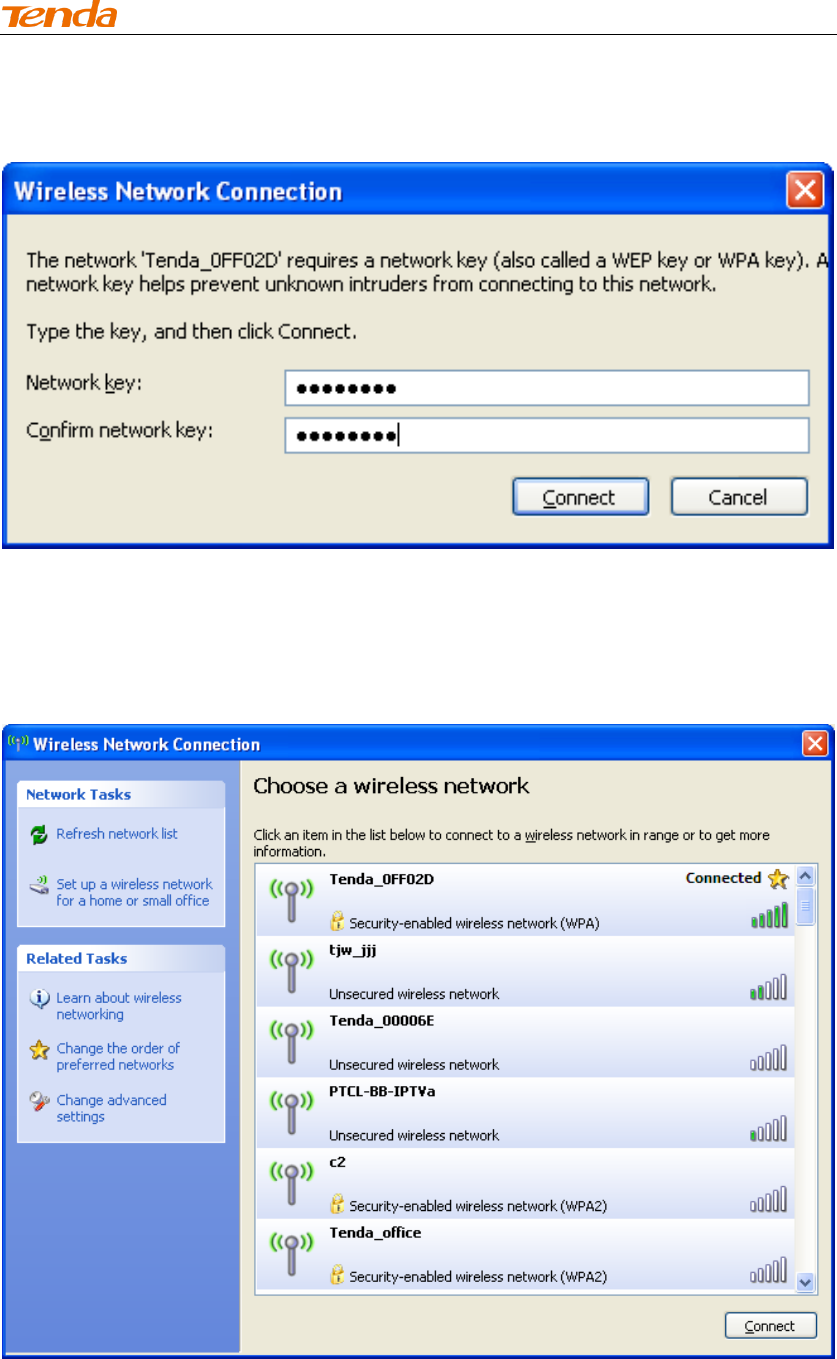Viewport: 837px width, 1359px height.
Task: Select the PTCL-BB-IPTVa network entry
Action: click(x=526, y=1112)
